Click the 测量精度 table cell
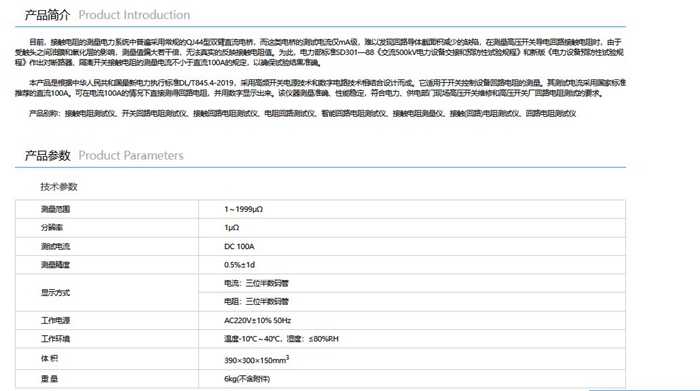This screenshot has height=391, width=700. click(x=107, y=265)
